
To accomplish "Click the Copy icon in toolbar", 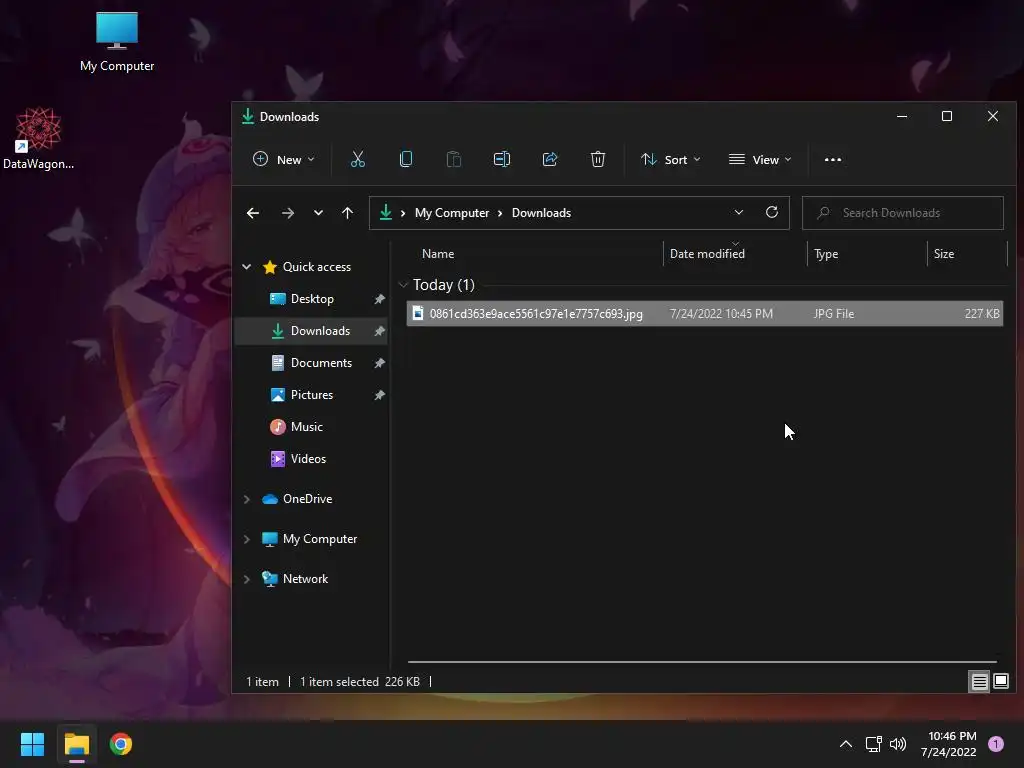I will point(406,159).
